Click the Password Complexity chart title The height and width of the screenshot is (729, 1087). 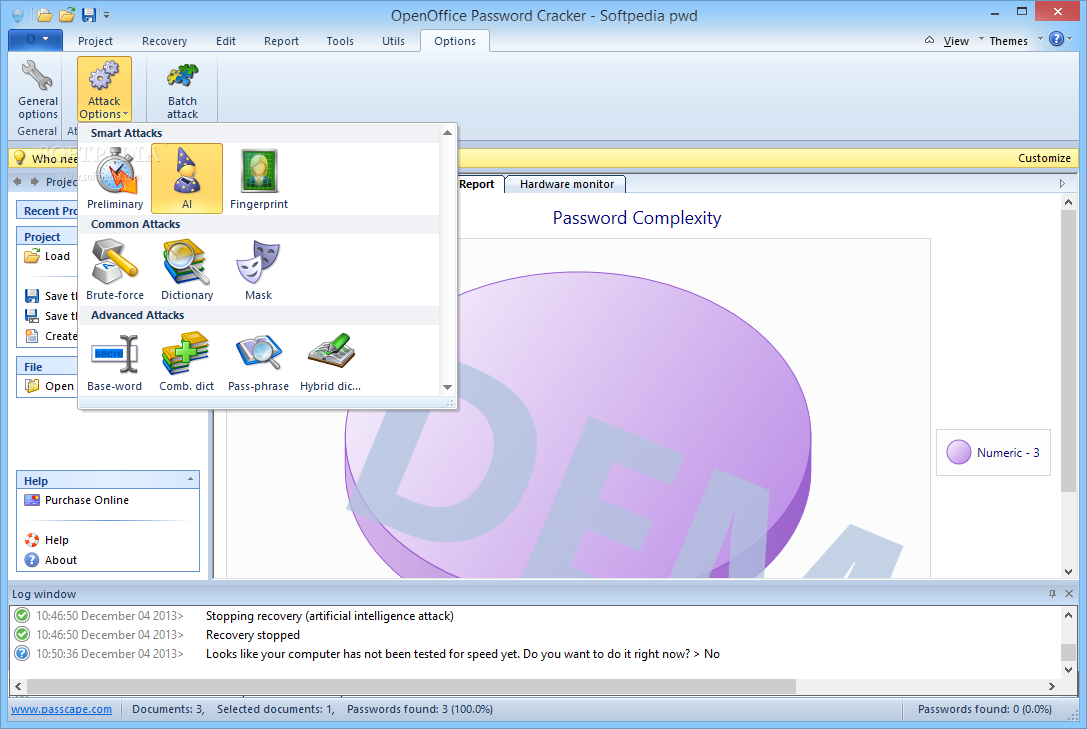[x=636, y=218]
